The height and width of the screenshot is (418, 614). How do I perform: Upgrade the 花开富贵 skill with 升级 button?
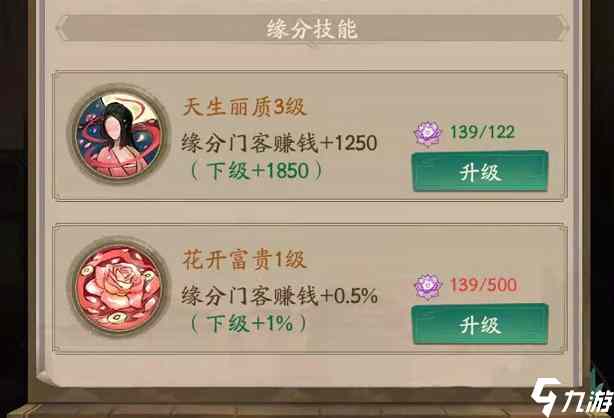click(x=480, y=325)
